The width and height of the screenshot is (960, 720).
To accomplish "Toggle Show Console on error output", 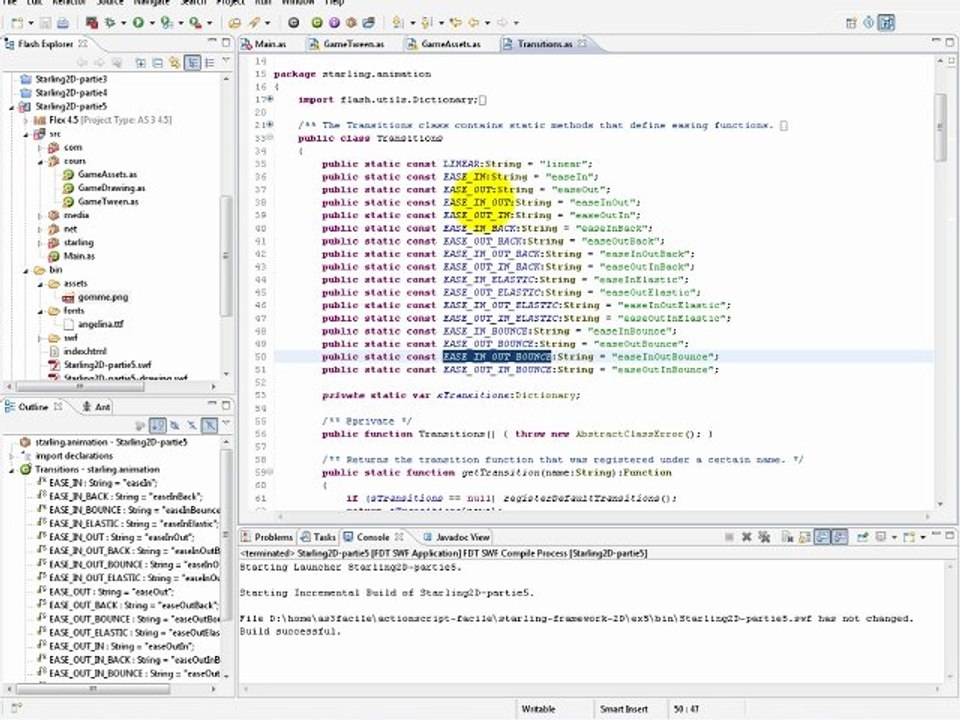I will [x=839, y=537].
